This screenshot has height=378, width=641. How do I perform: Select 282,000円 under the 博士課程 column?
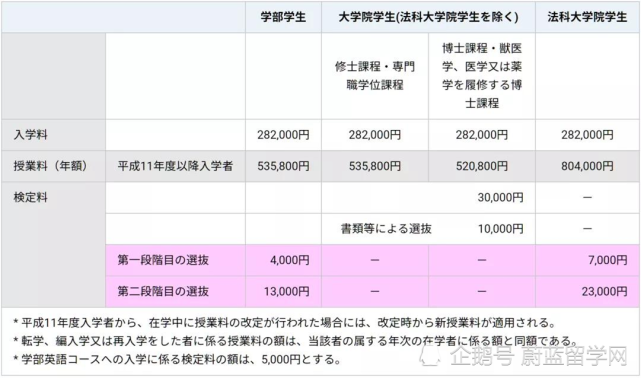pos(482,135)
